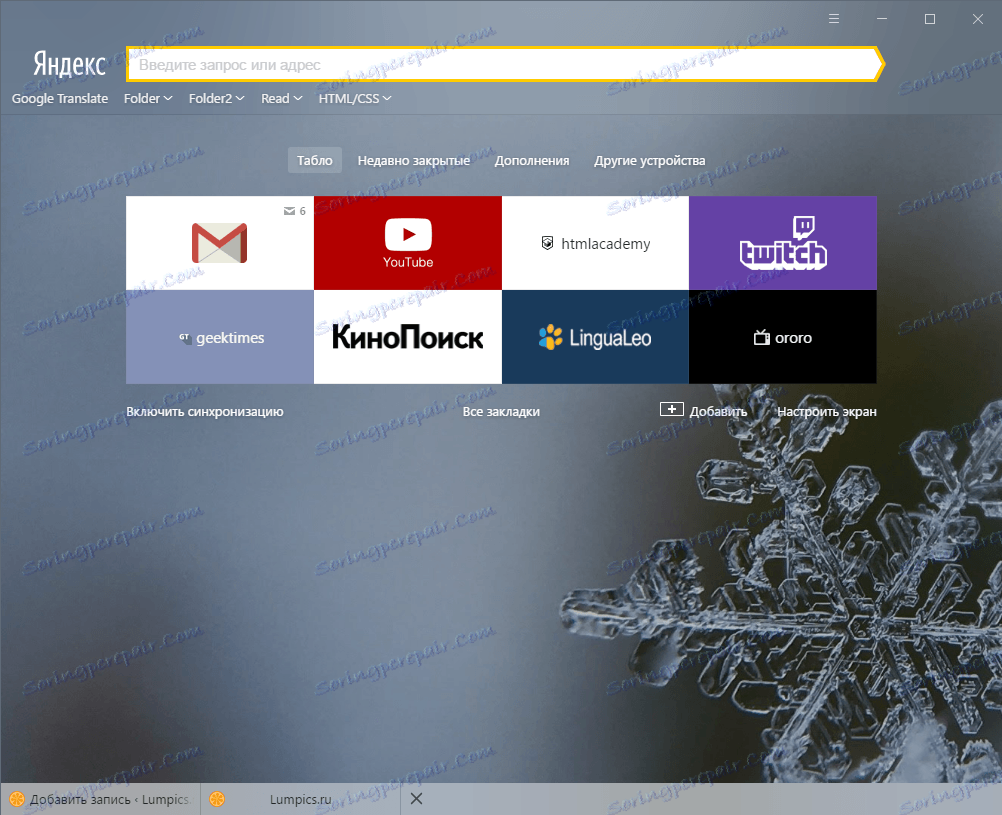This screenshot has width=1002, height=815.
Task: Maximize the browser window
Action: click(930, 19)
